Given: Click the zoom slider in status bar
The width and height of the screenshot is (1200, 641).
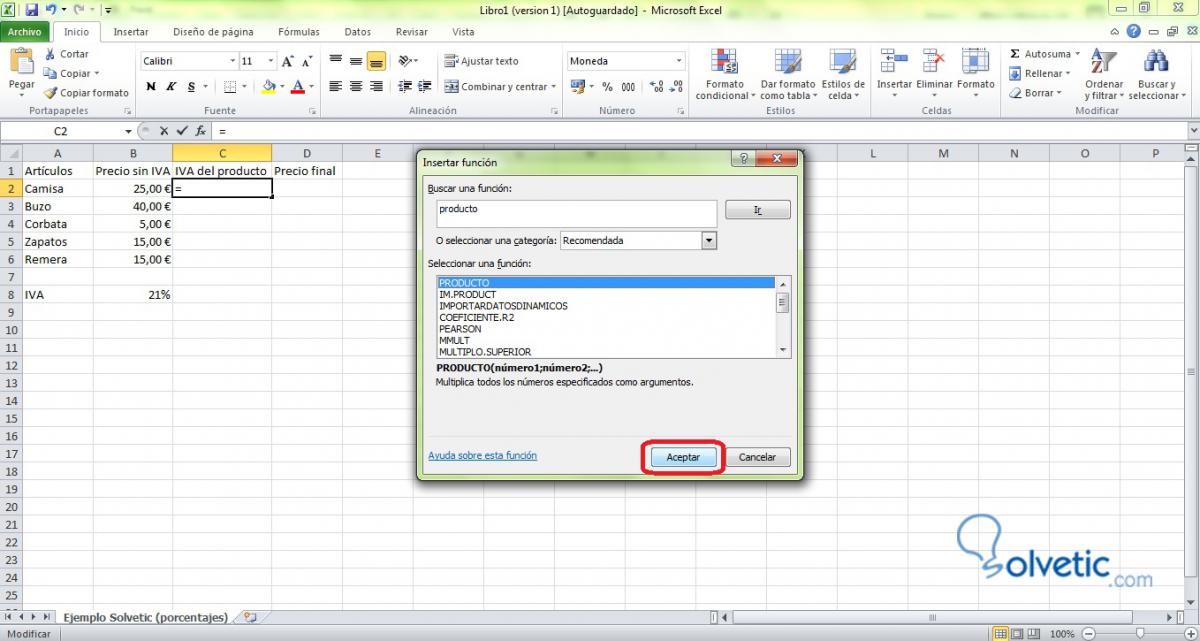Looking at the screenshot, I should (x=1138, y=634).
